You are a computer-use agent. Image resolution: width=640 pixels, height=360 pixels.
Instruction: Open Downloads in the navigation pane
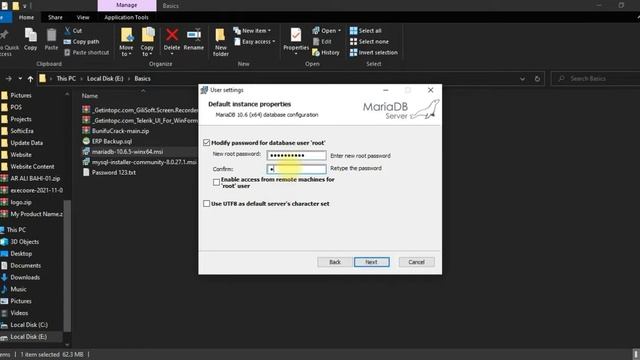pyautogui.click(x=20, y=277)
